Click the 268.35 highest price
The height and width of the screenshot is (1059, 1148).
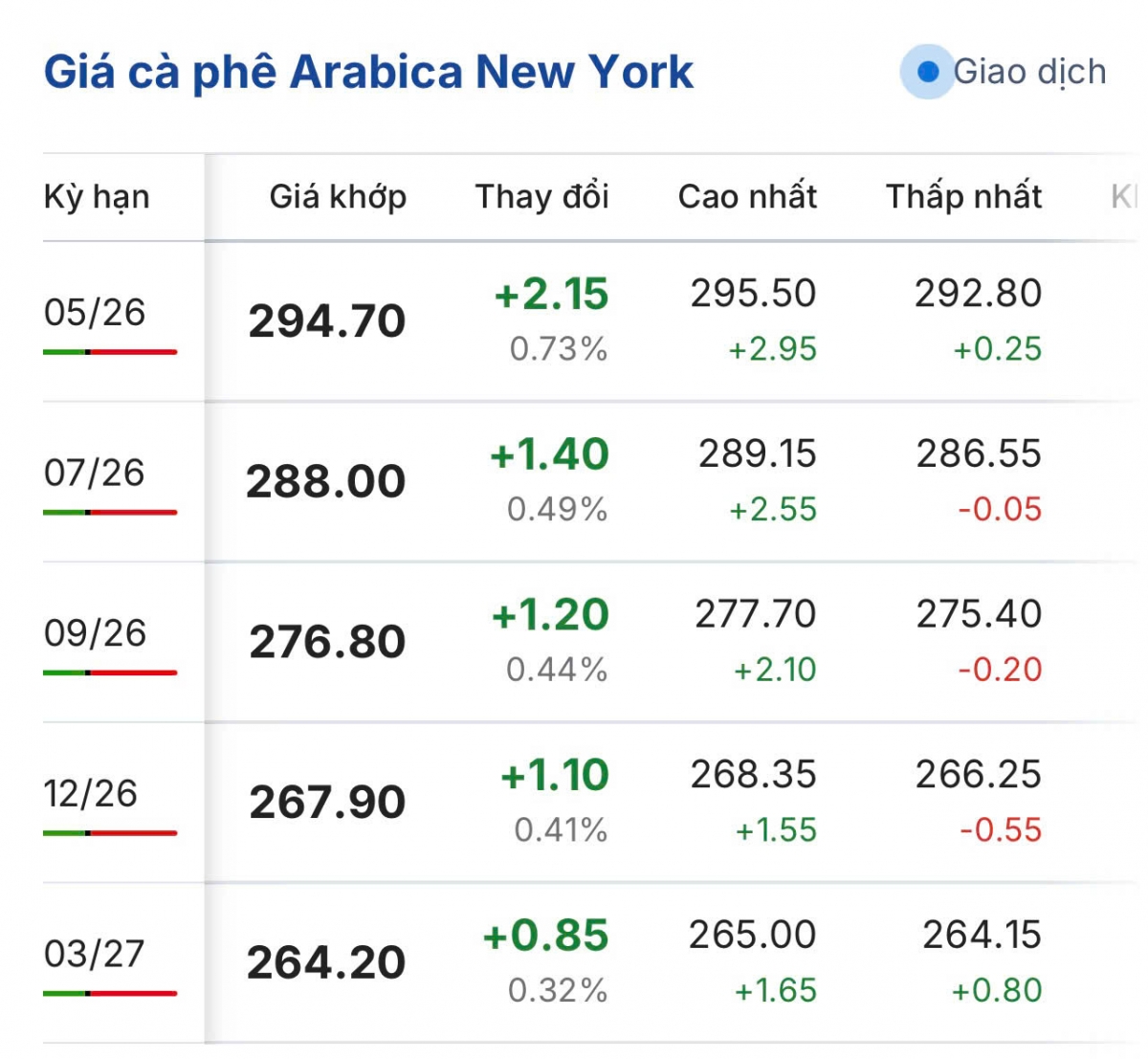(x=754, y=775)
